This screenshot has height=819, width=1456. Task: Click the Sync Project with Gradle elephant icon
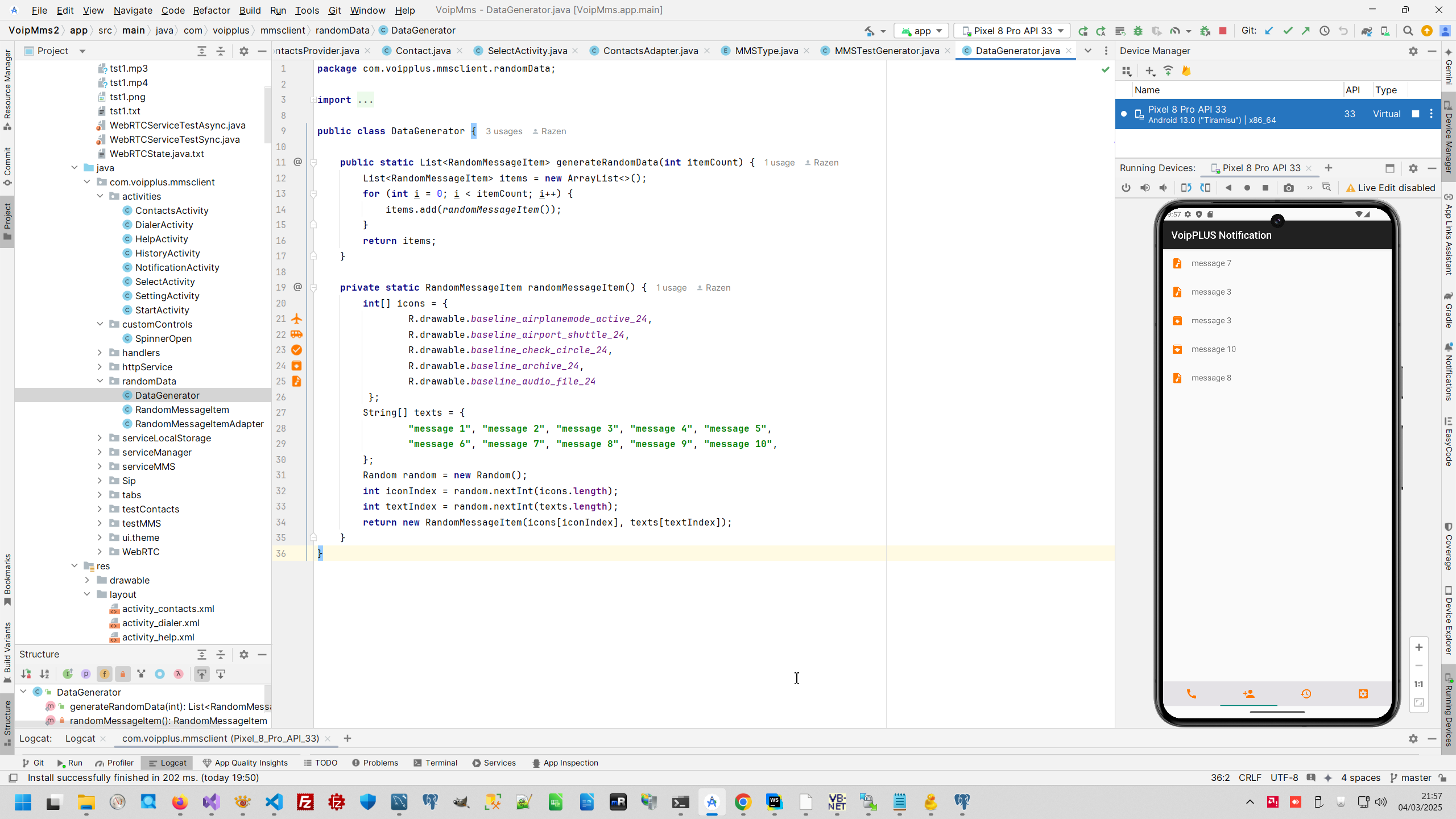(x=1366, y=31)
